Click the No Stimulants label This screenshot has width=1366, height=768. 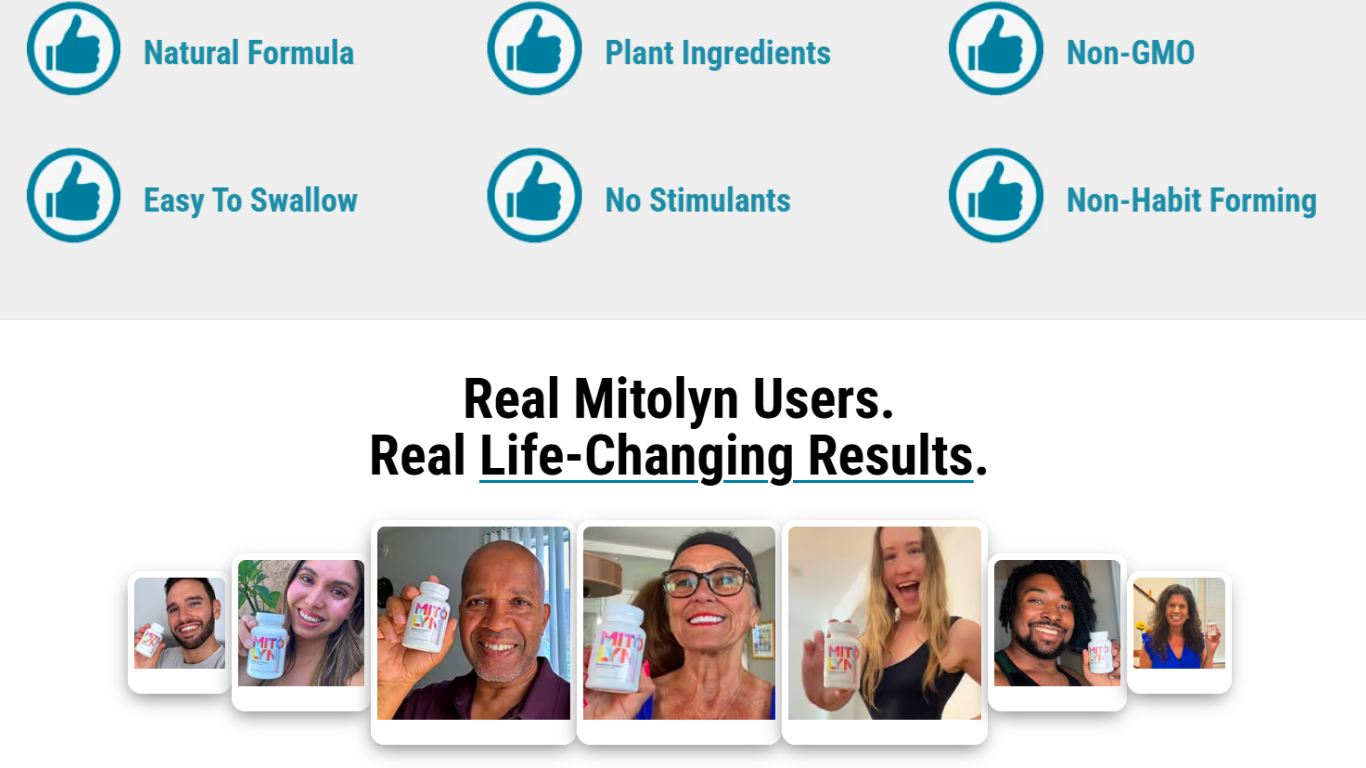(x=698, y=200)
